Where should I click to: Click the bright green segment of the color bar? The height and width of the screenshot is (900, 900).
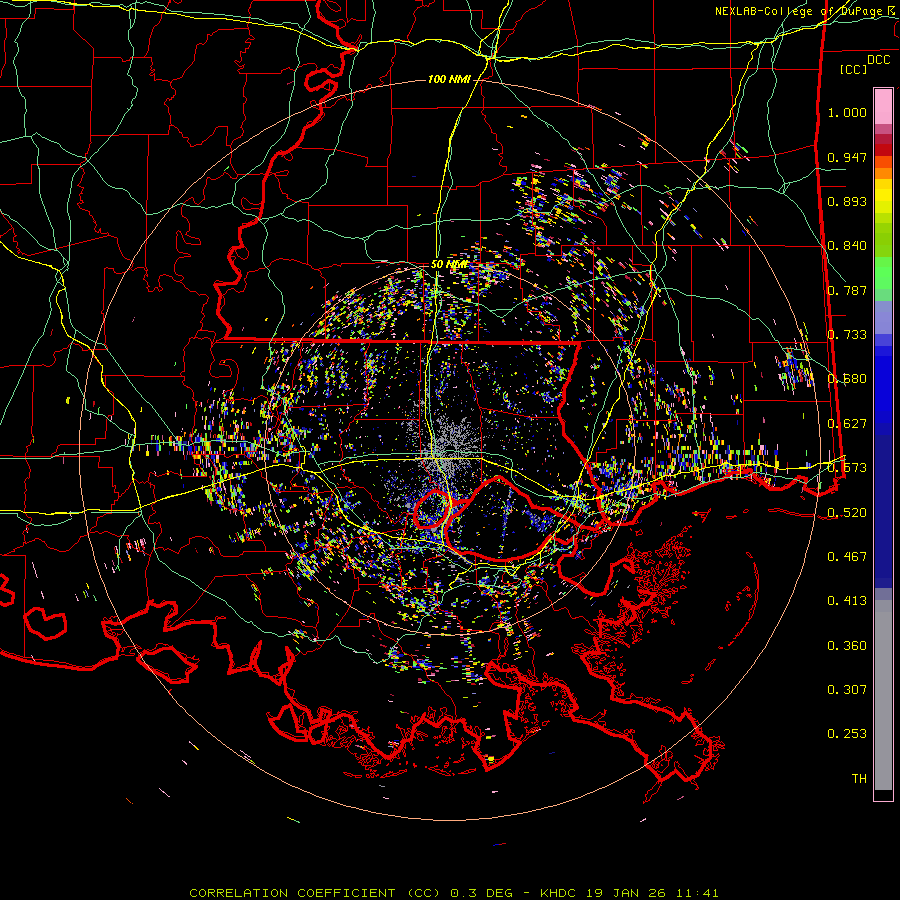[883, 273]
